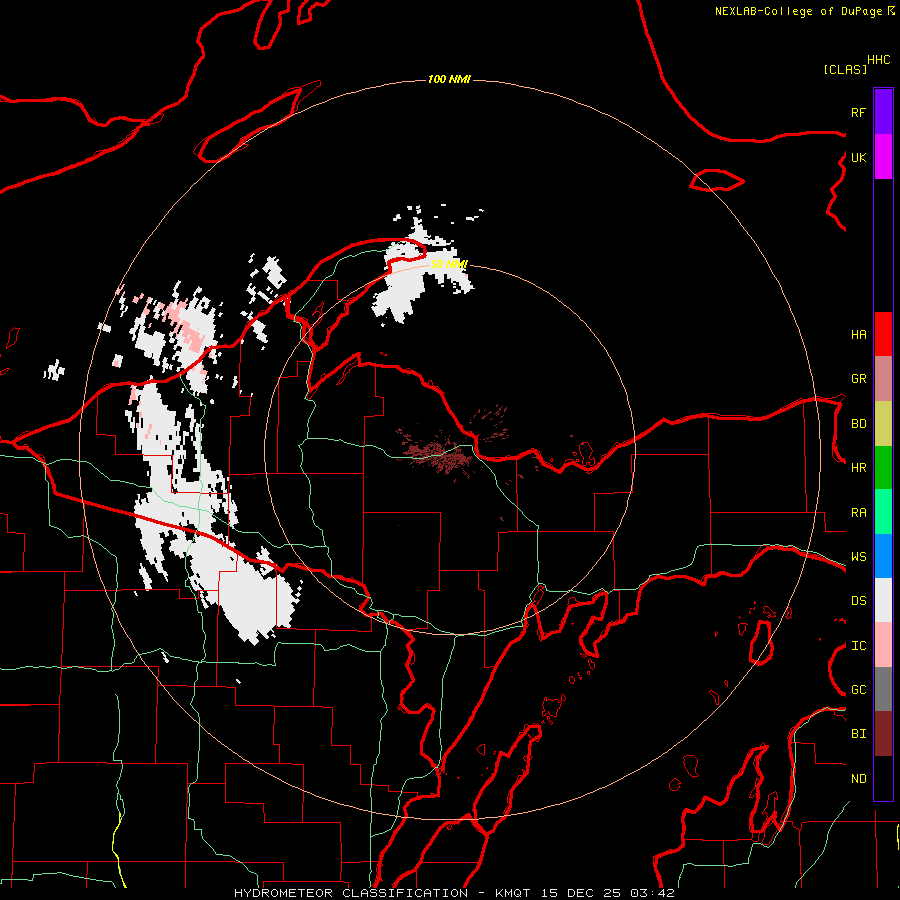Click the DS legend label
The width and height of the screenshot is (900, 900).
tap(858, 601)
